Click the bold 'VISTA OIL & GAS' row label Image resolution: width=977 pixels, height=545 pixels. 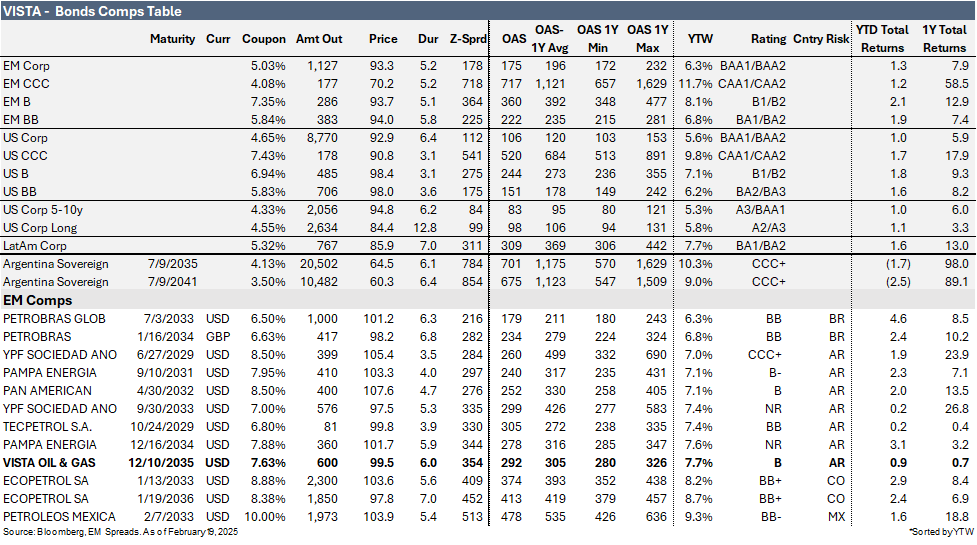(49, 463)
